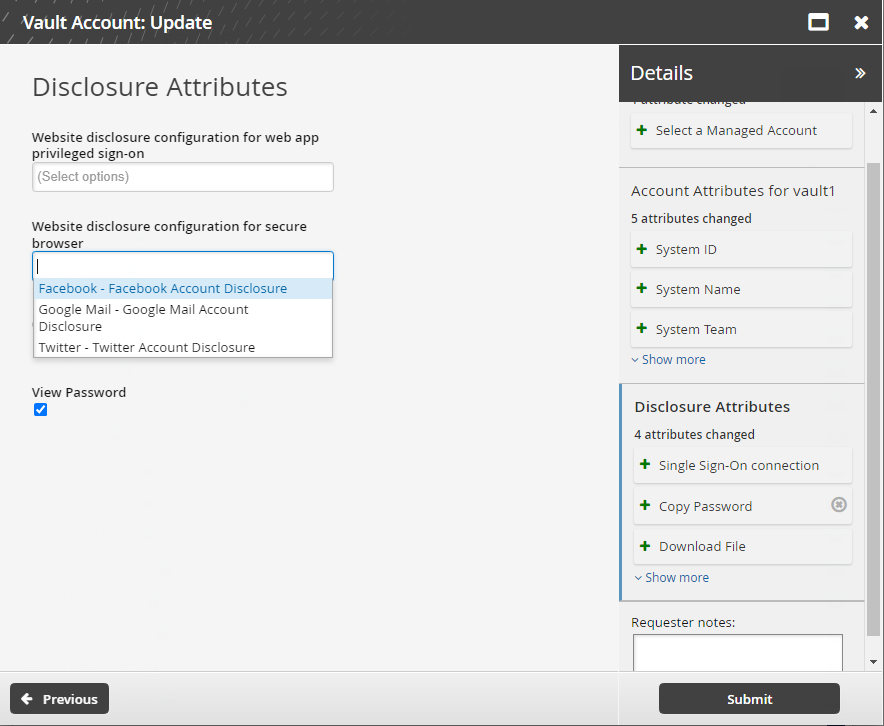Click the Details panel scroll down arrow

pos(874,661)
